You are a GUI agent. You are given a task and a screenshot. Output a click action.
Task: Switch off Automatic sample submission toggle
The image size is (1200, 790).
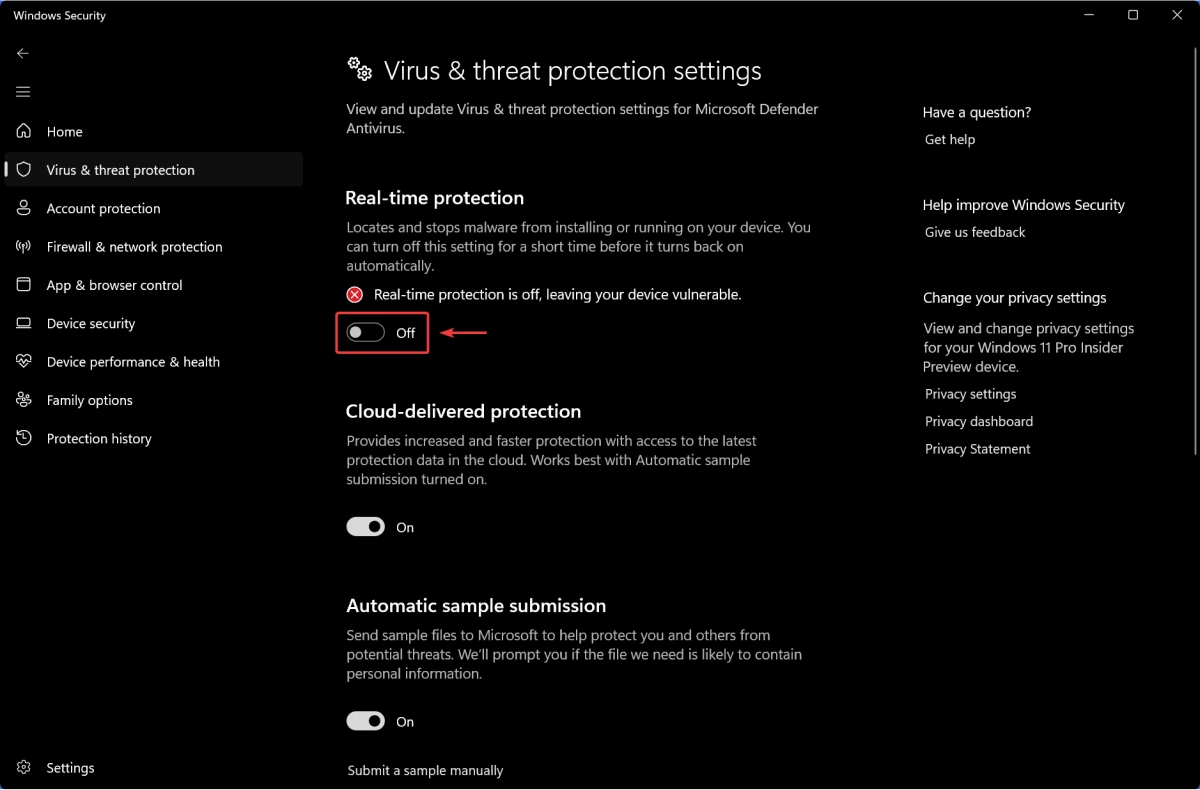coord(365,721)
